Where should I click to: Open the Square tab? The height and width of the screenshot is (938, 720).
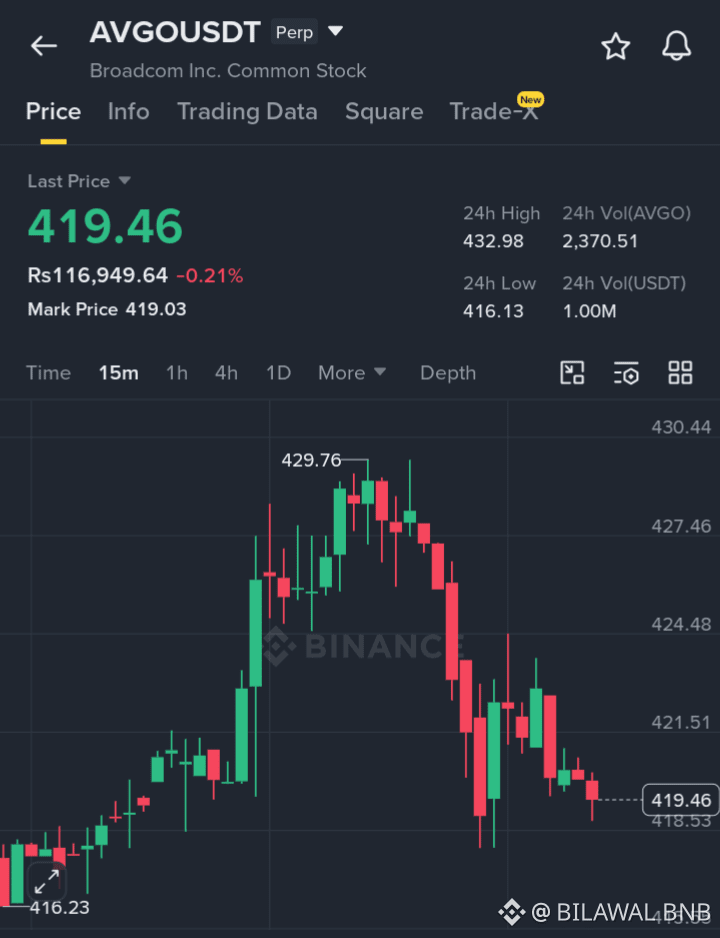coord(384,112)
